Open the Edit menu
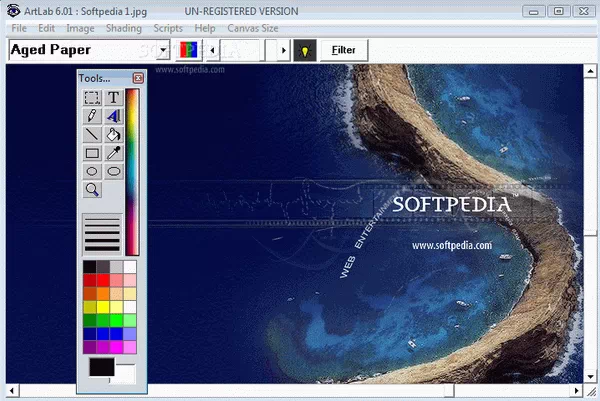Viewport: 600px width, 401px height. pos(46,28)
